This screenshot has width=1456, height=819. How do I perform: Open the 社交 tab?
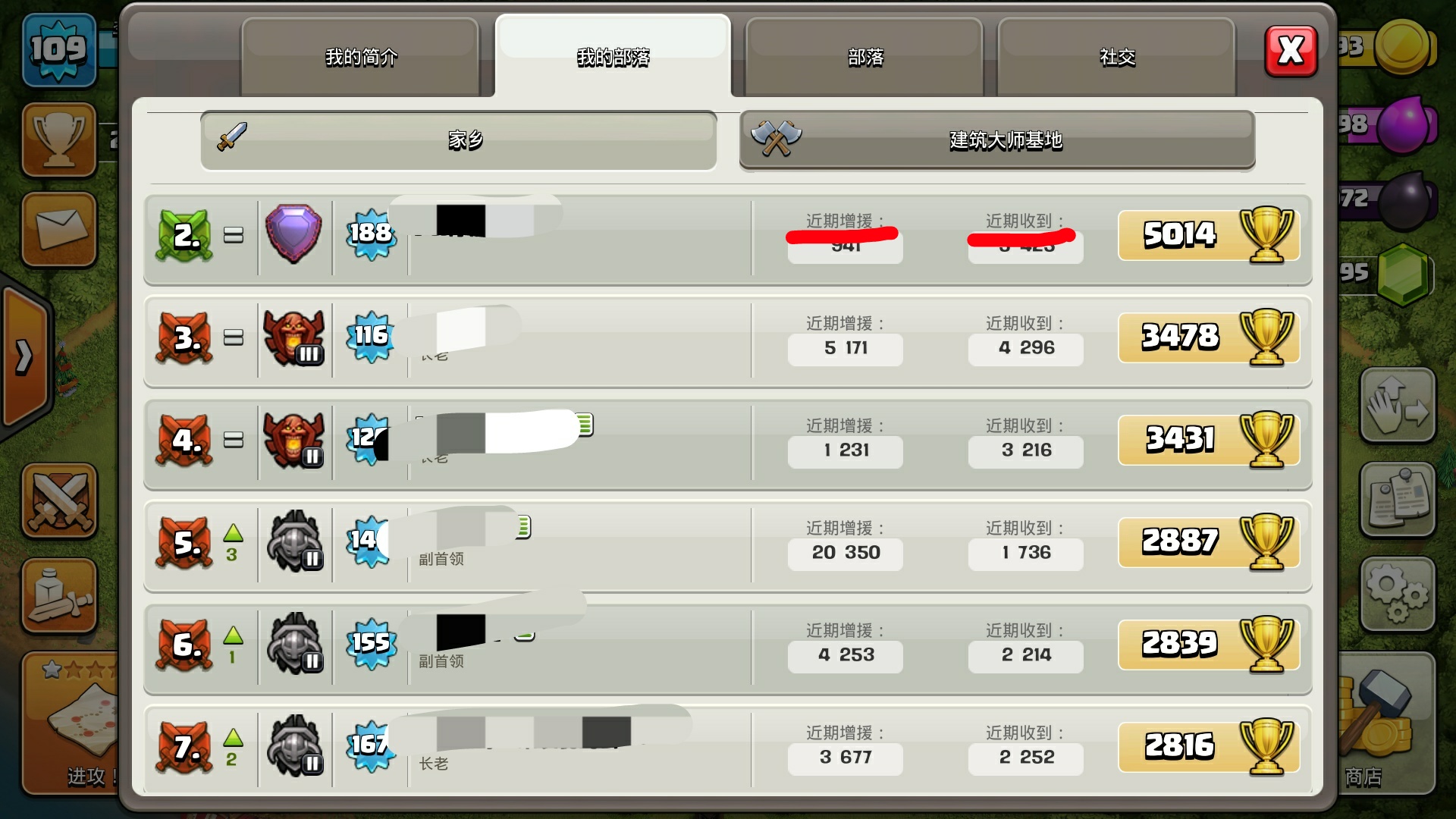(1117, 57)
